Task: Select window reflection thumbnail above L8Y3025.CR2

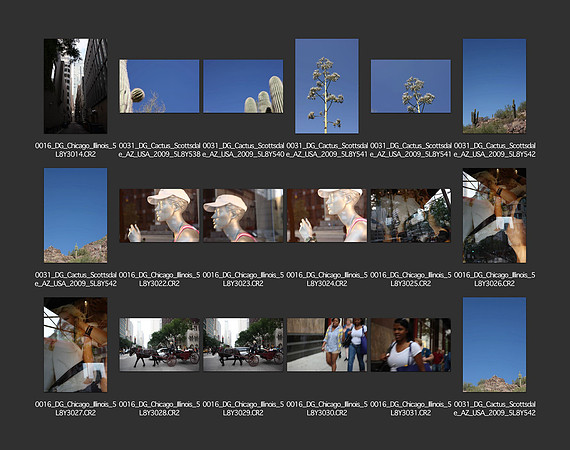Action: coord(411,216)
